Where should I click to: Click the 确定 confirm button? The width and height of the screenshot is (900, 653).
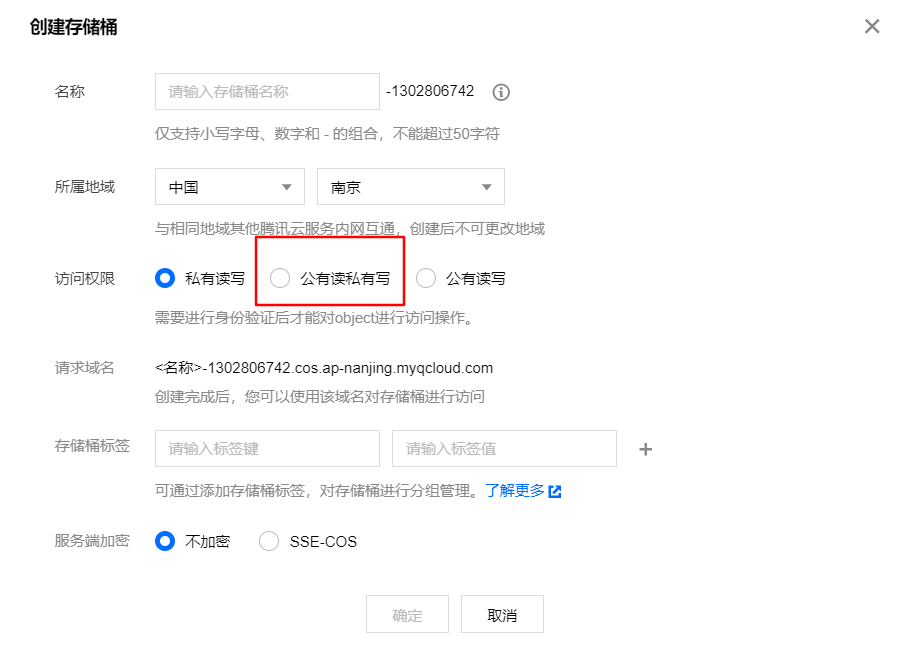[x=408, y=614]
